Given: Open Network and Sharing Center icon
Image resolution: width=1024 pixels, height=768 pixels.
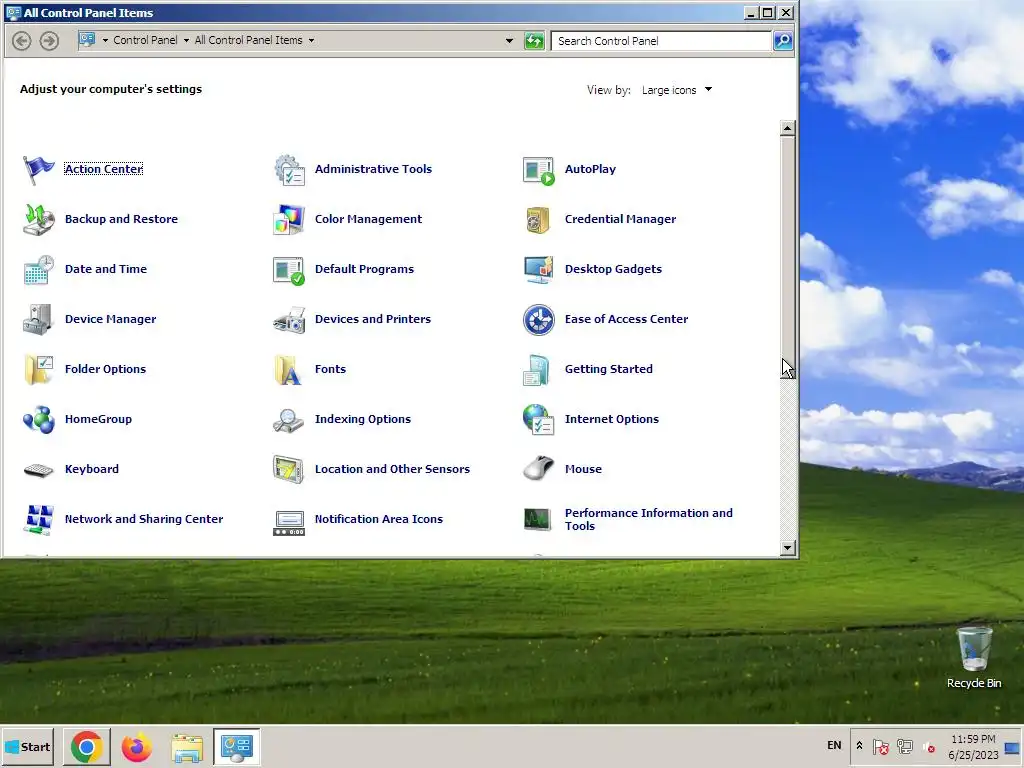Looking at the screenshot, I should coord(39,520).
